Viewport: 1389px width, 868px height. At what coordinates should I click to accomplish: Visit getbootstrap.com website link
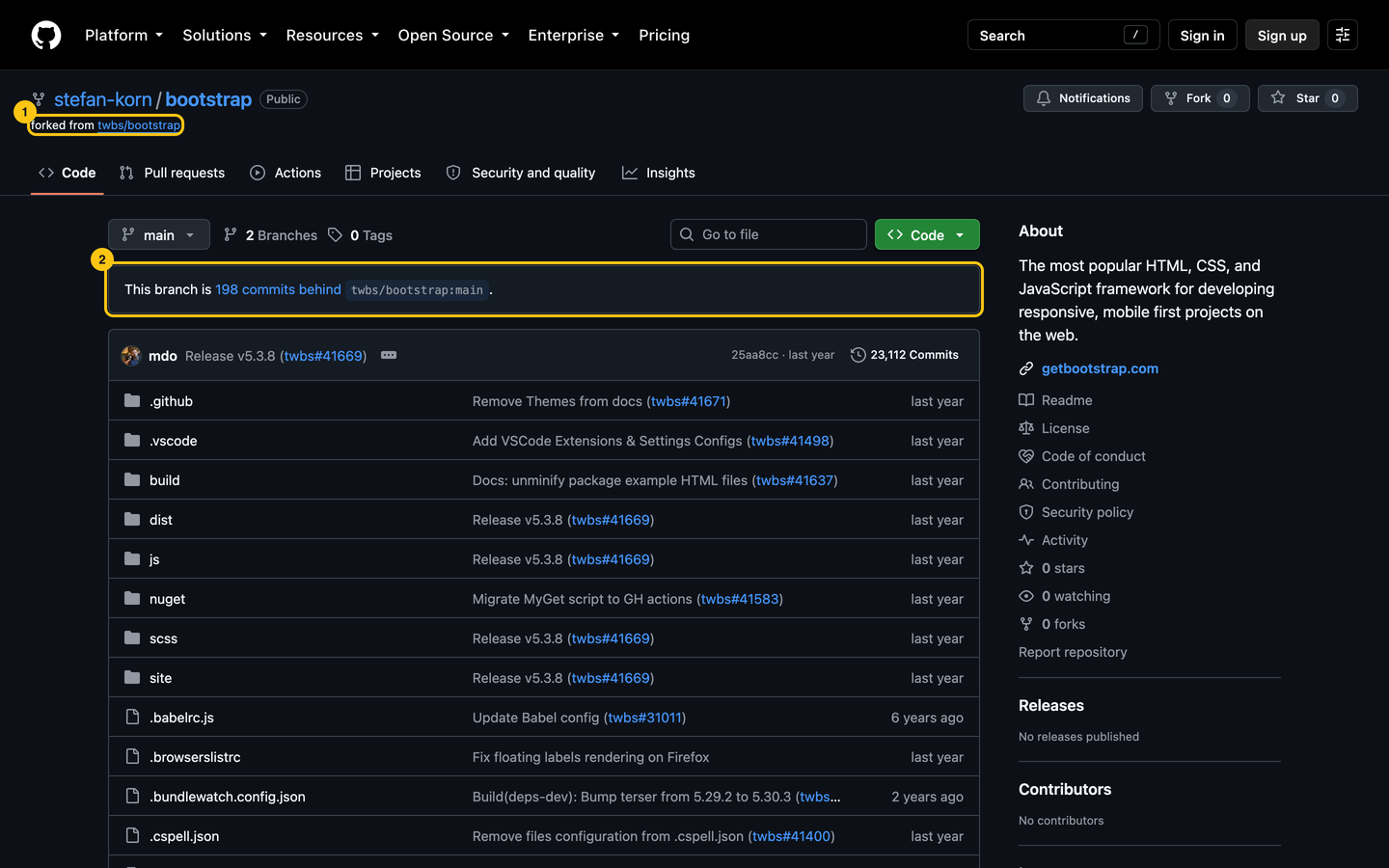click(x=1100, y=368)
